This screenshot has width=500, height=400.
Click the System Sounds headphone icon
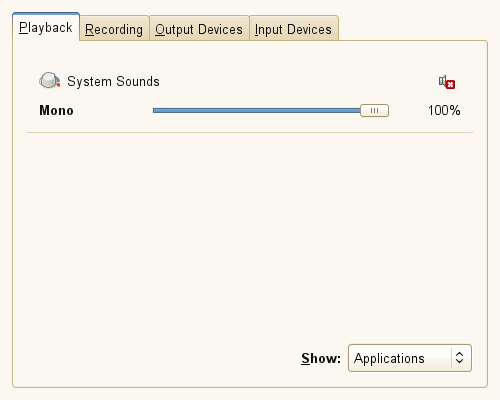(49, 81)
